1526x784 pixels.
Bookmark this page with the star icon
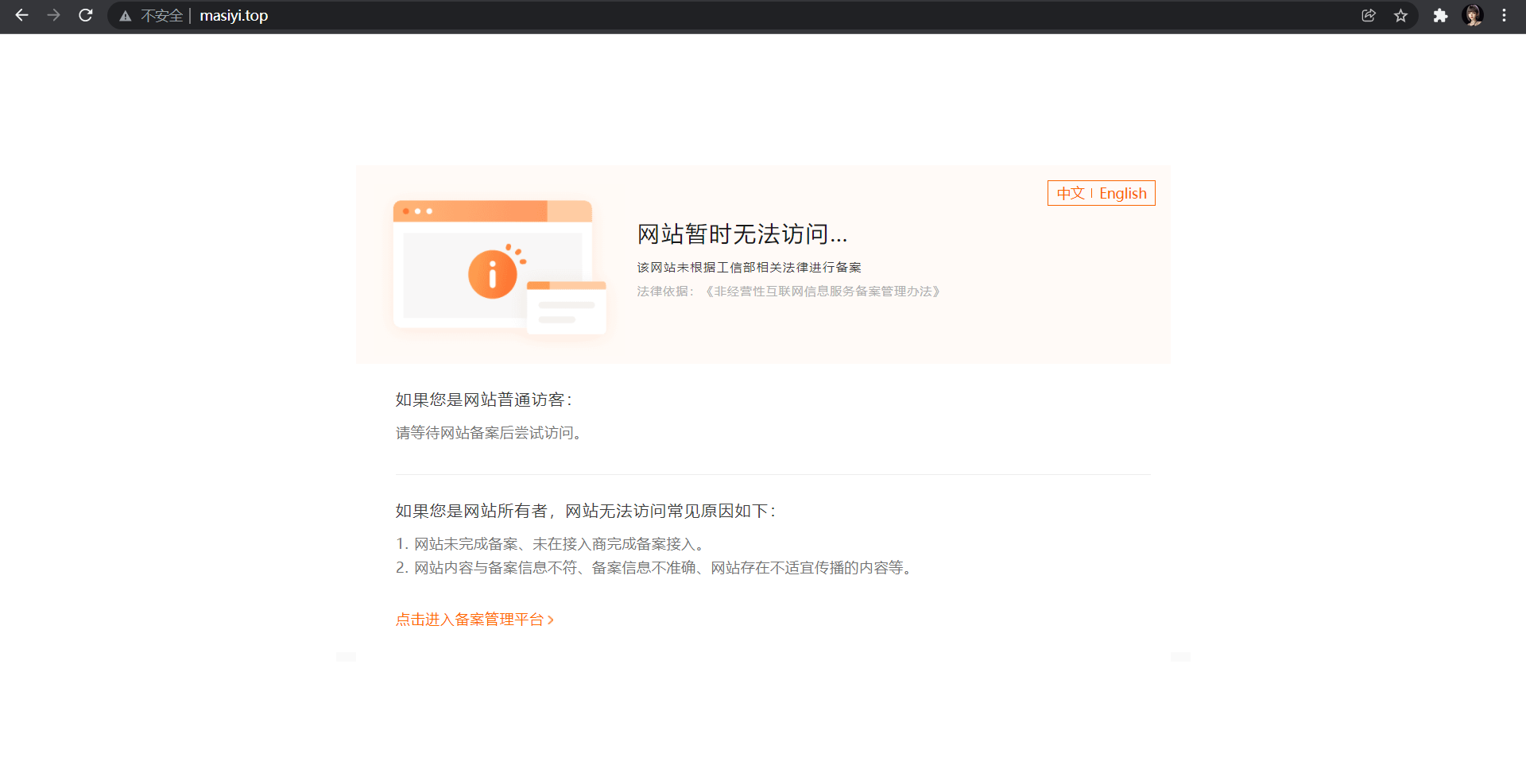tap(1401, 15)
